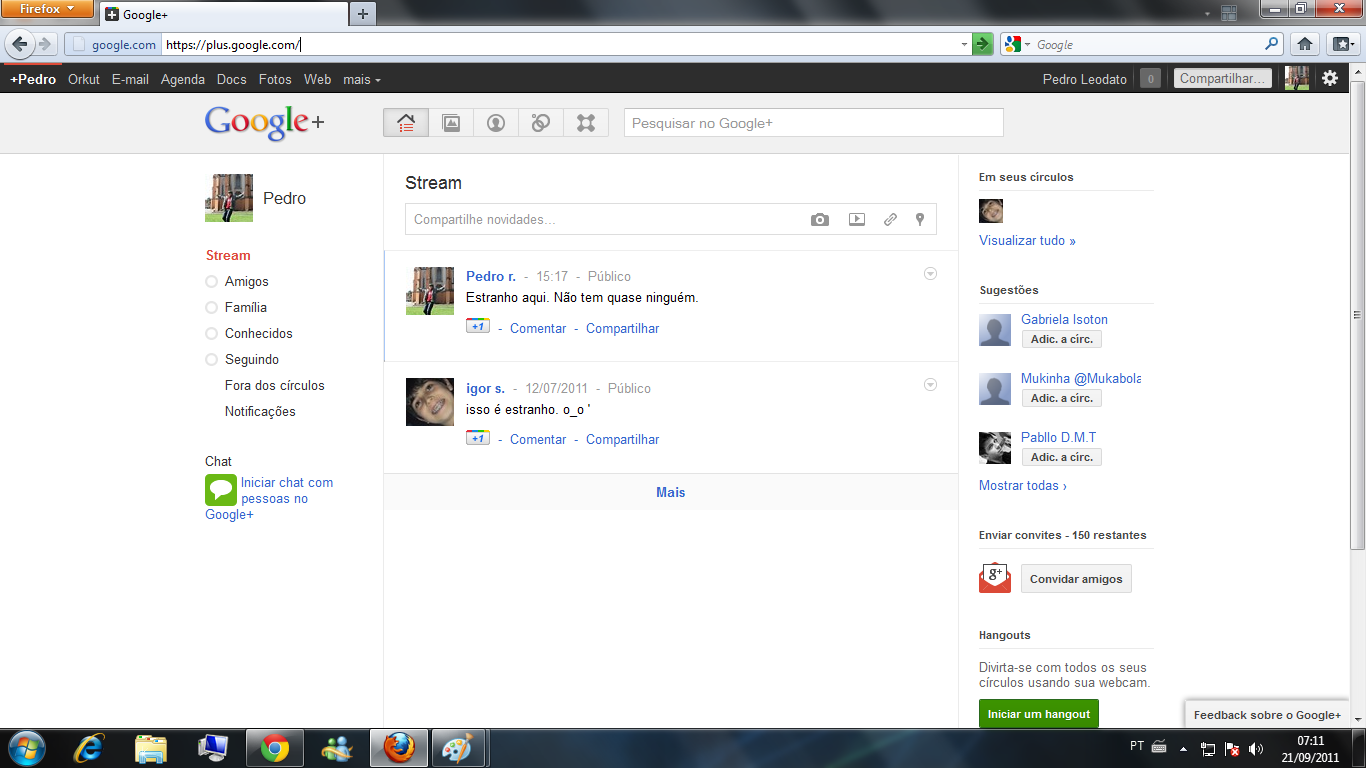Open Firefox home page button
Image resolution: width=1366 pixels, height=768 pixels.
click(x=1304, y=44)
